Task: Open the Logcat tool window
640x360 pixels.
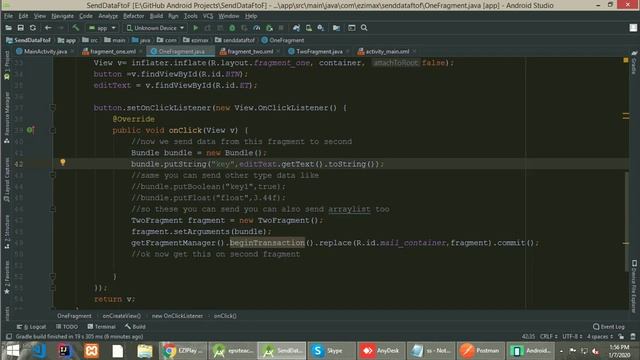Action: pos(31,327)
